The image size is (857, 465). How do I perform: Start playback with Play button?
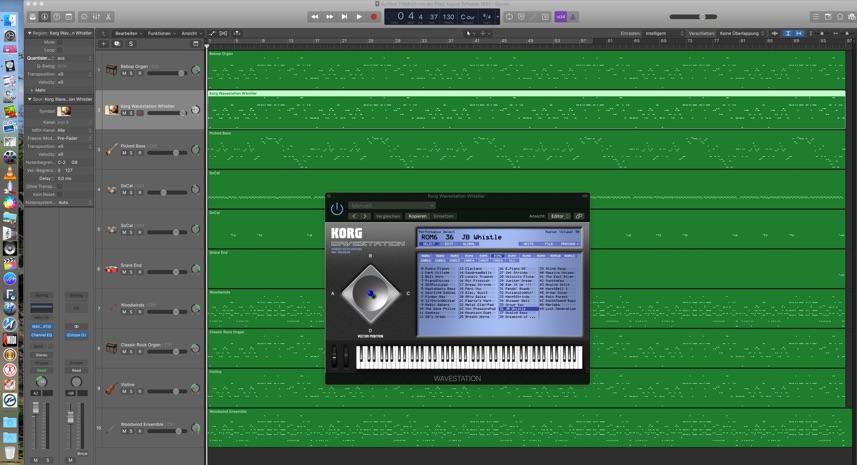[359, 17]
